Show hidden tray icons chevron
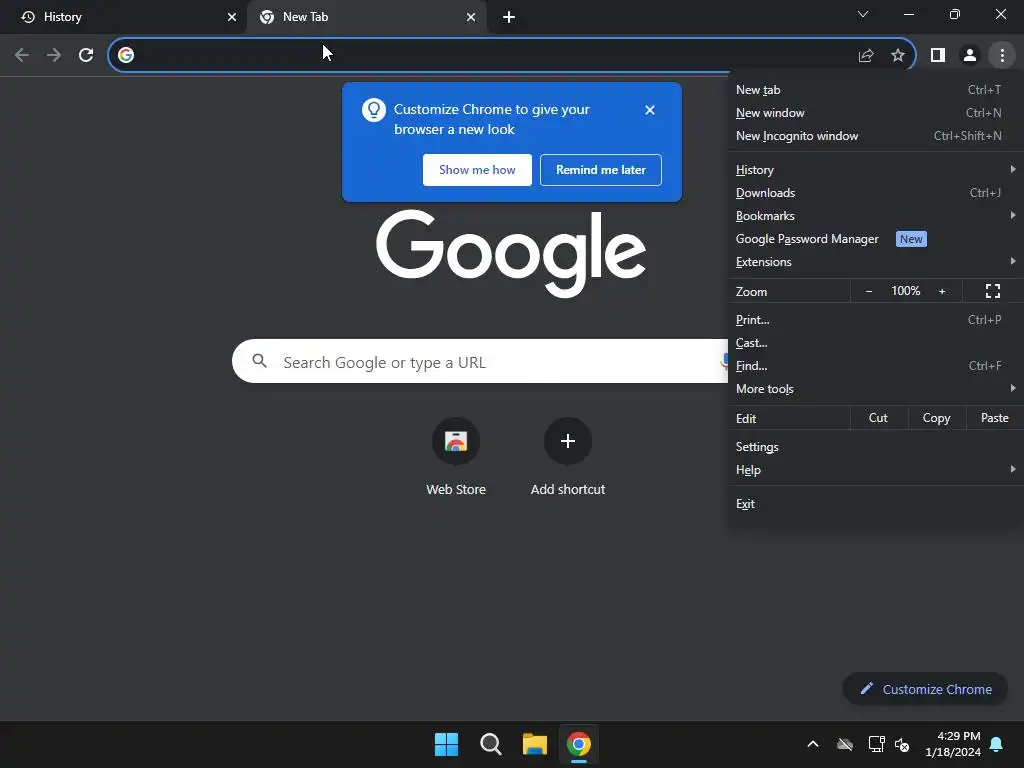This screenshot has width=1024, height=768. point(813,744)
